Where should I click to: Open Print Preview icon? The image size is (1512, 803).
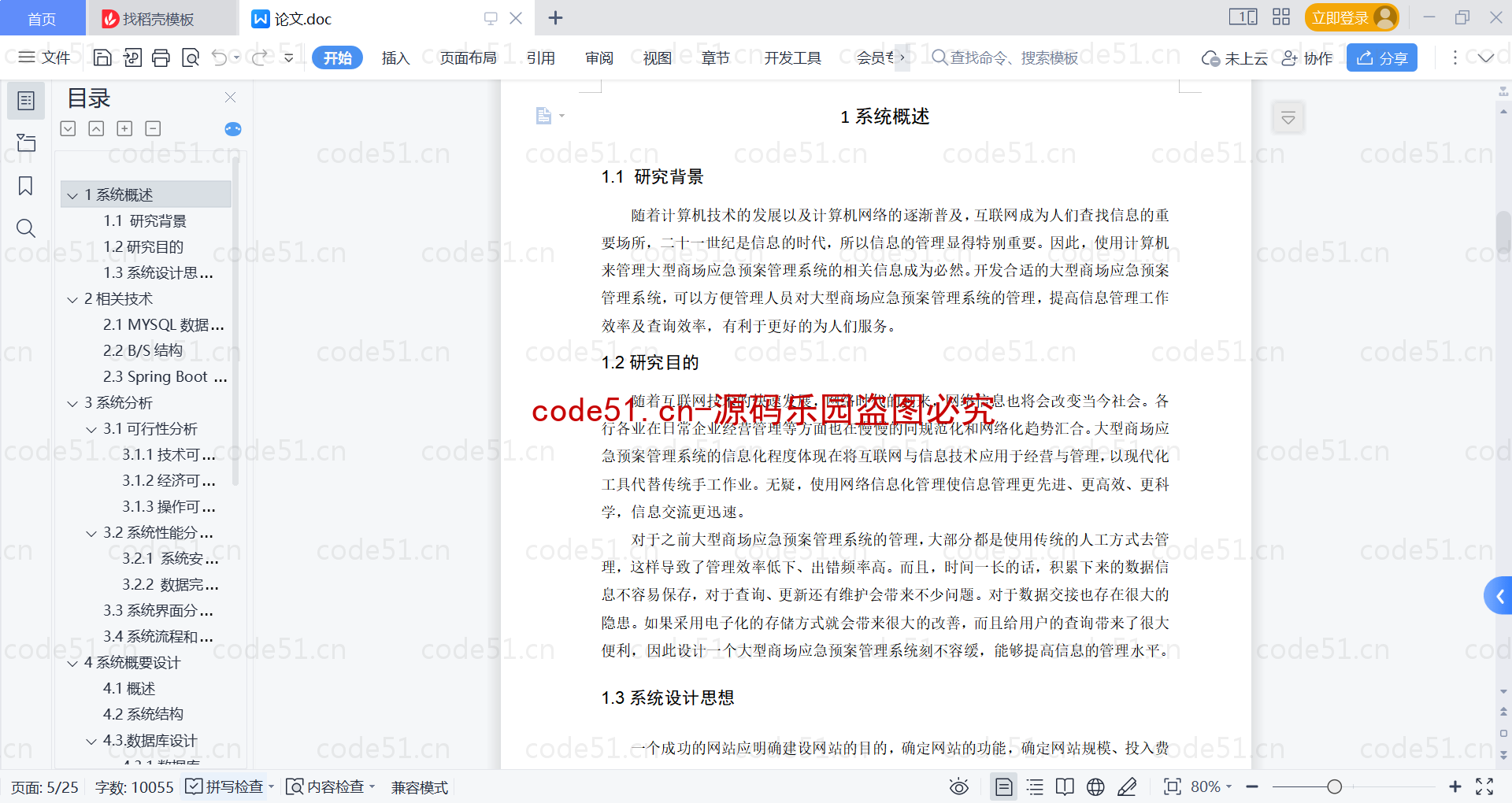coord(191,57)
